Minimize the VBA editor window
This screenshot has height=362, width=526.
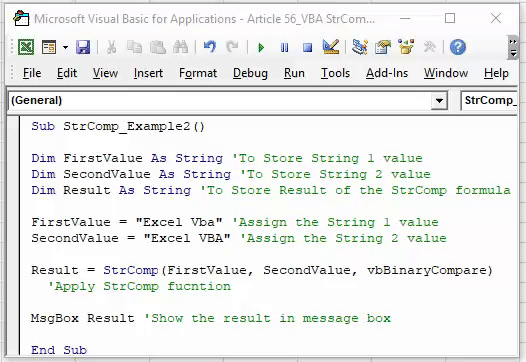405,18
